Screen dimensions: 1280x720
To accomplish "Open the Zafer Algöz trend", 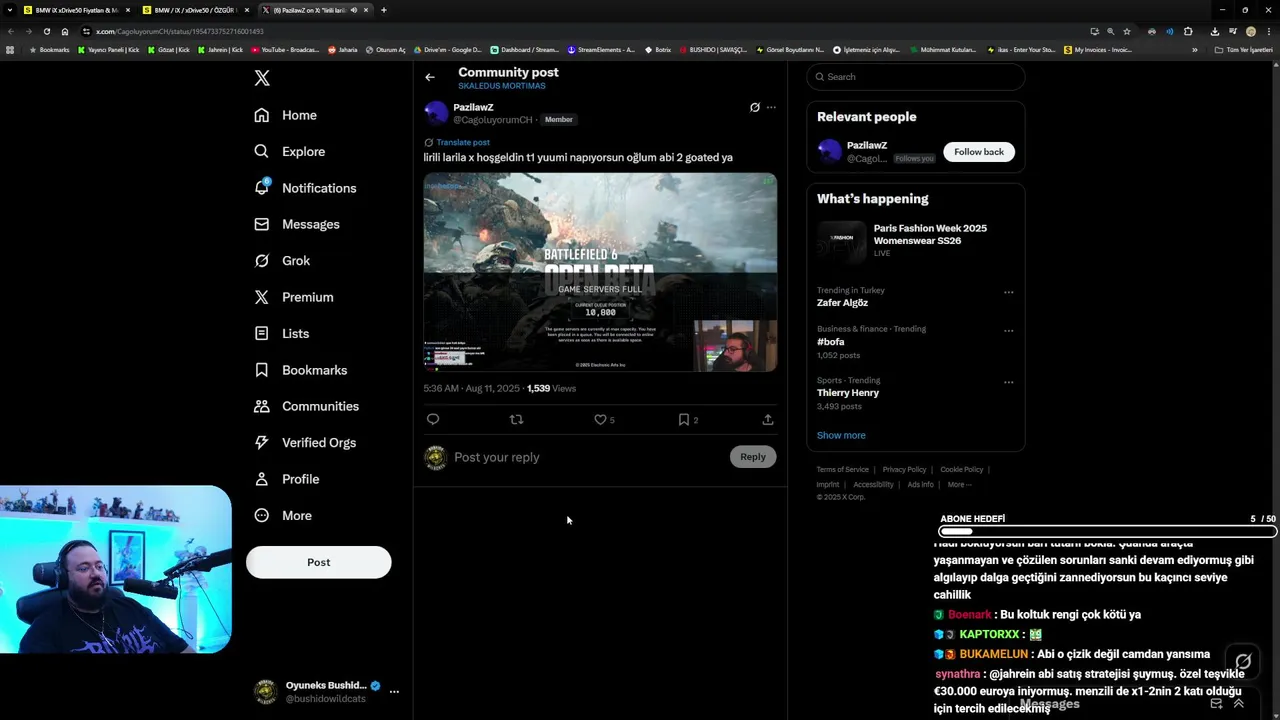I will [x=842, y=303].
